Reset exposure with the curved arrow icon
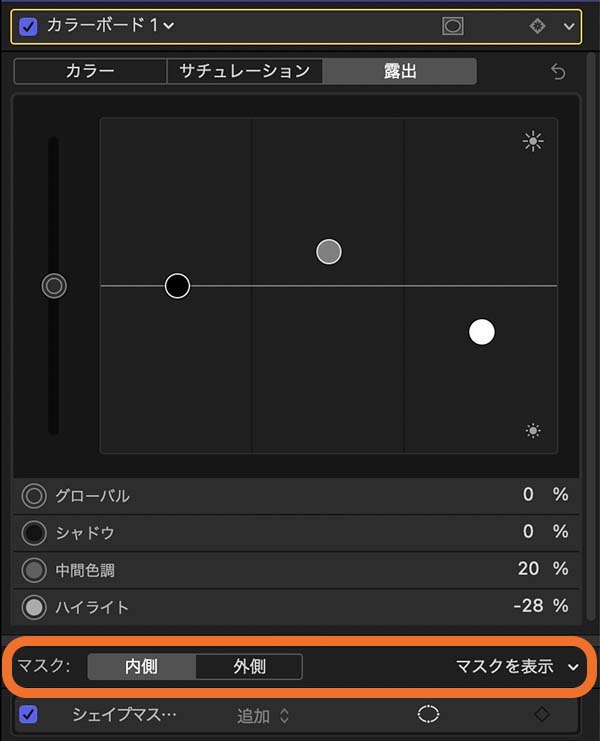The height and width of the screenshot is (741, 600). pyautogui.click(x=558, y=72)
